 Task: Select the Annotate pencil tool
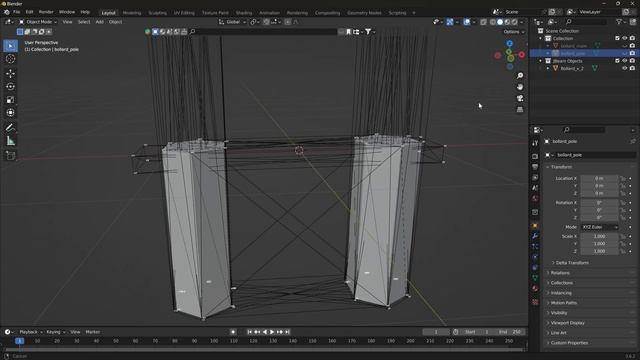click(x=11, y=128)
